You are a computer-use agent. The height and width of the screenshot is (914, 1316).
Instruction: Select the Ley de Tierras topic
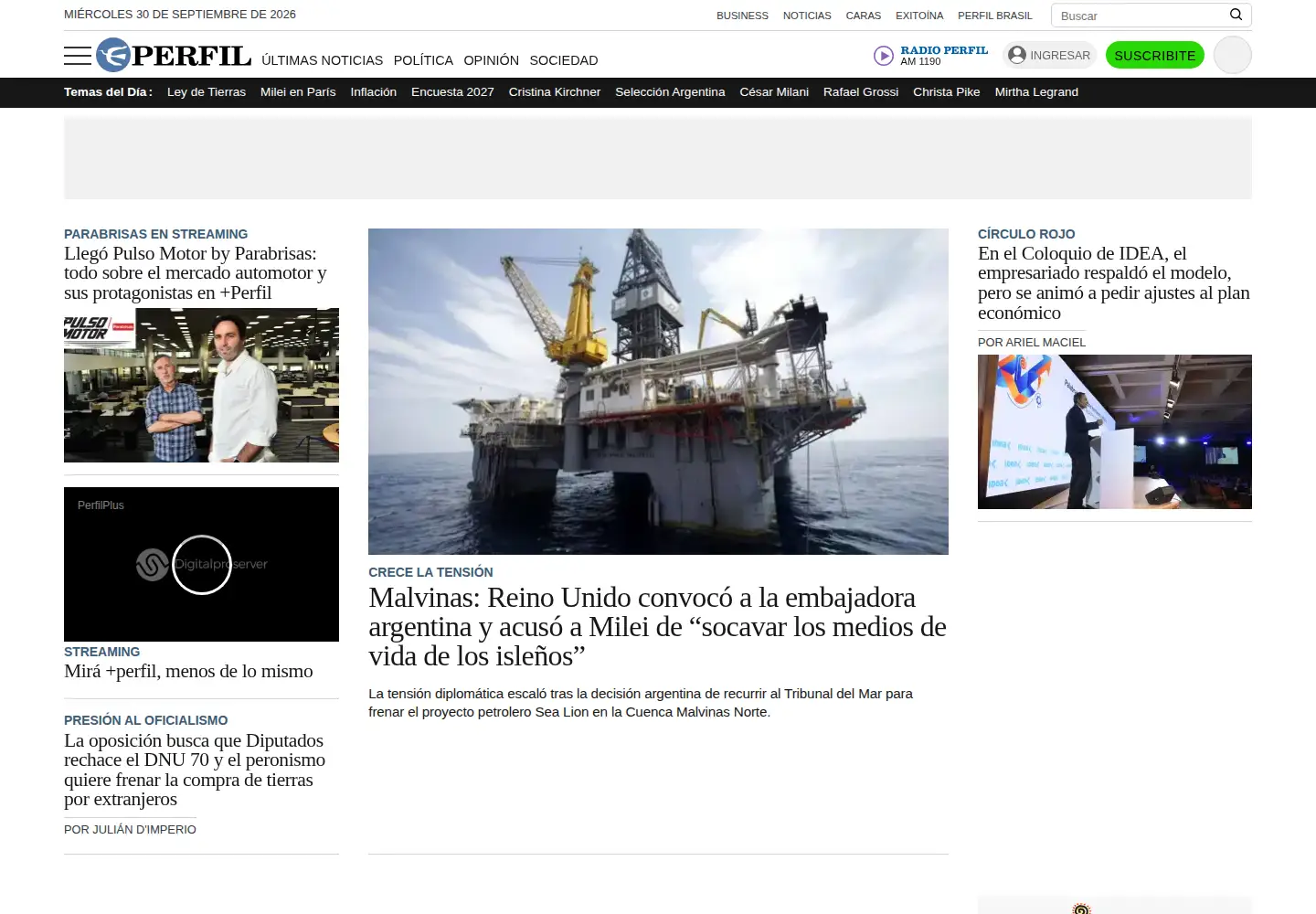tap(207, 92)
